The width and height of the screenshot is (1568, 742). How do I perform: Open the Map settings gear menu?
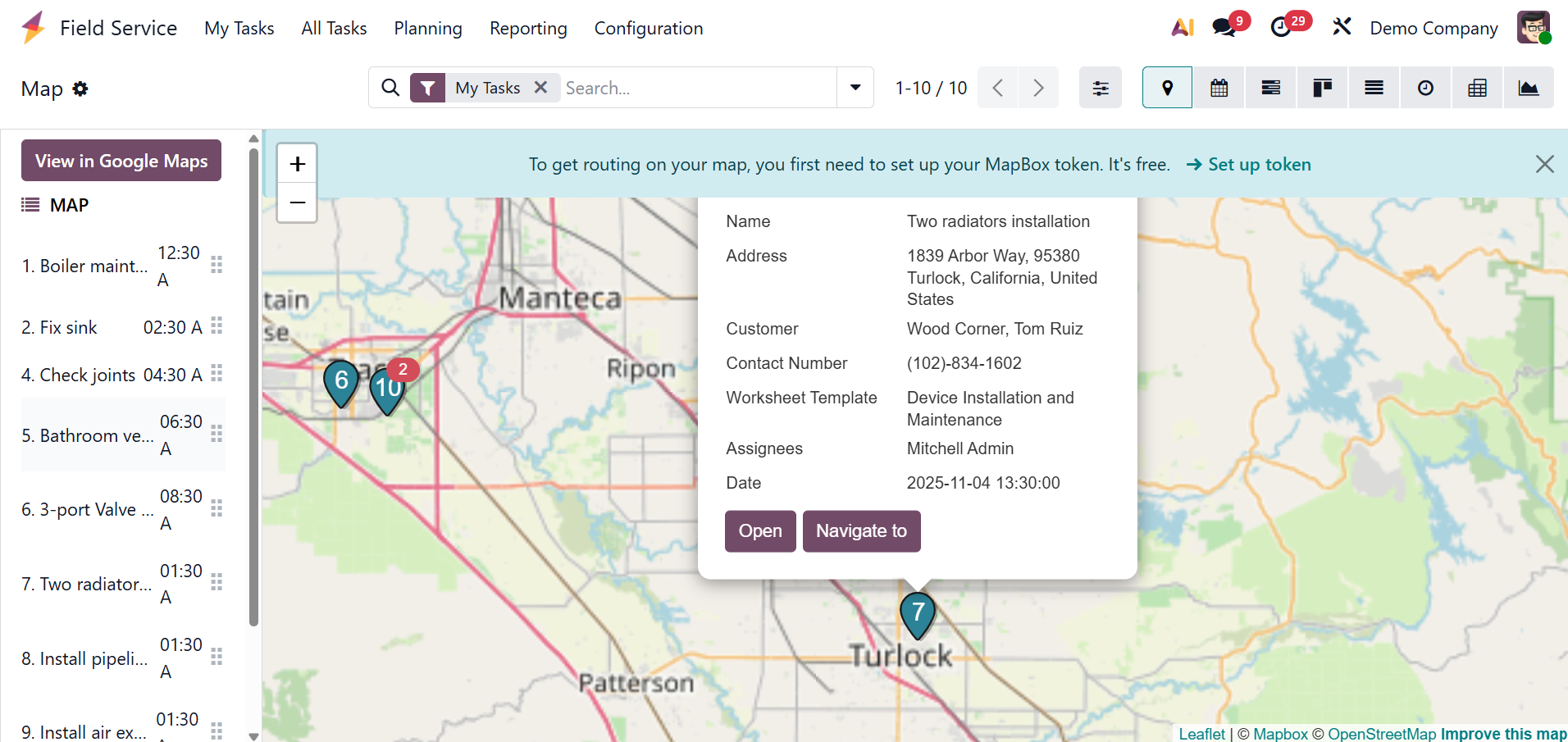pyautogui.click(x=80, y=89)
